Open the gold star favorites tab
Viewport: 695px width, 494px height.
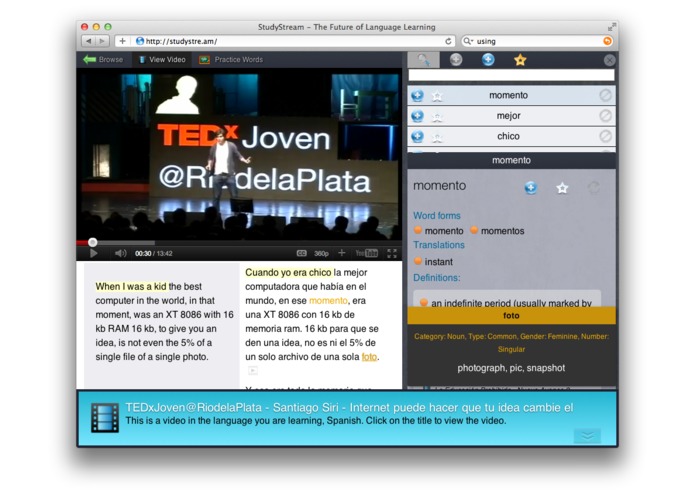(x=520, y=60)
